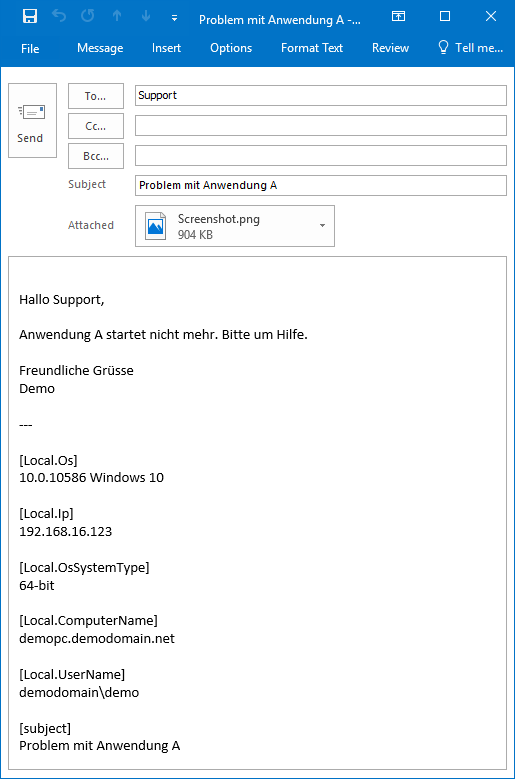Open the File menu
The image size is (515, 779).
[30, 48]
